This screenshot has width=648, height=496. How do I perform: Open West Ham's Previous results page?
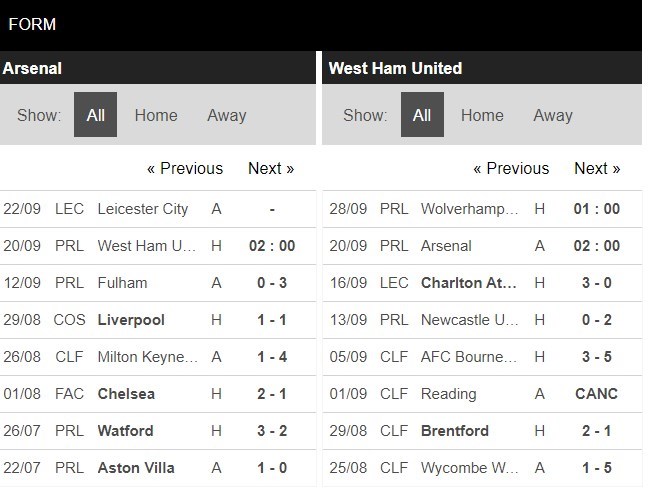511,168
